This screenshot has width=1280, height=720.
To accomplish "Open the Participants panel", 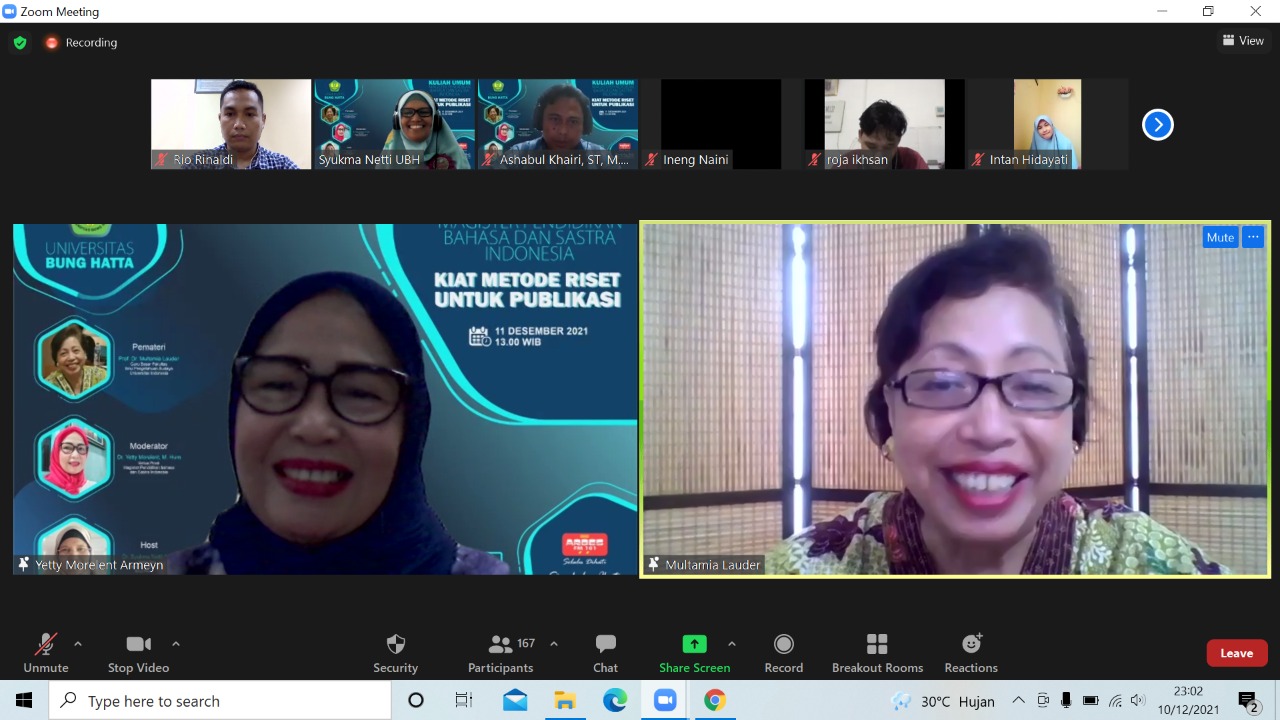I will 501,652.
